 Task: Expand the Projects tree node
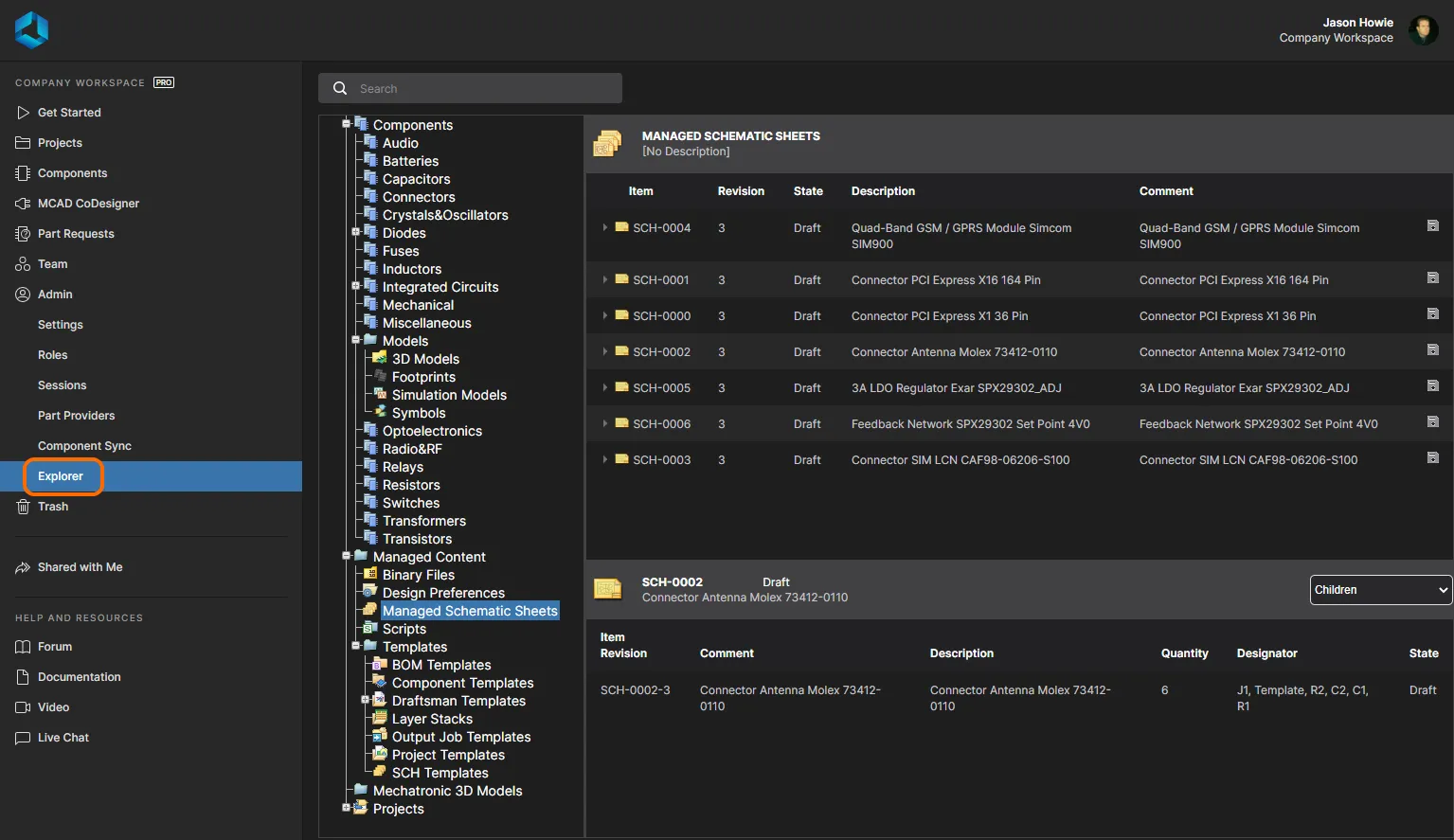(x=347, y=808)
